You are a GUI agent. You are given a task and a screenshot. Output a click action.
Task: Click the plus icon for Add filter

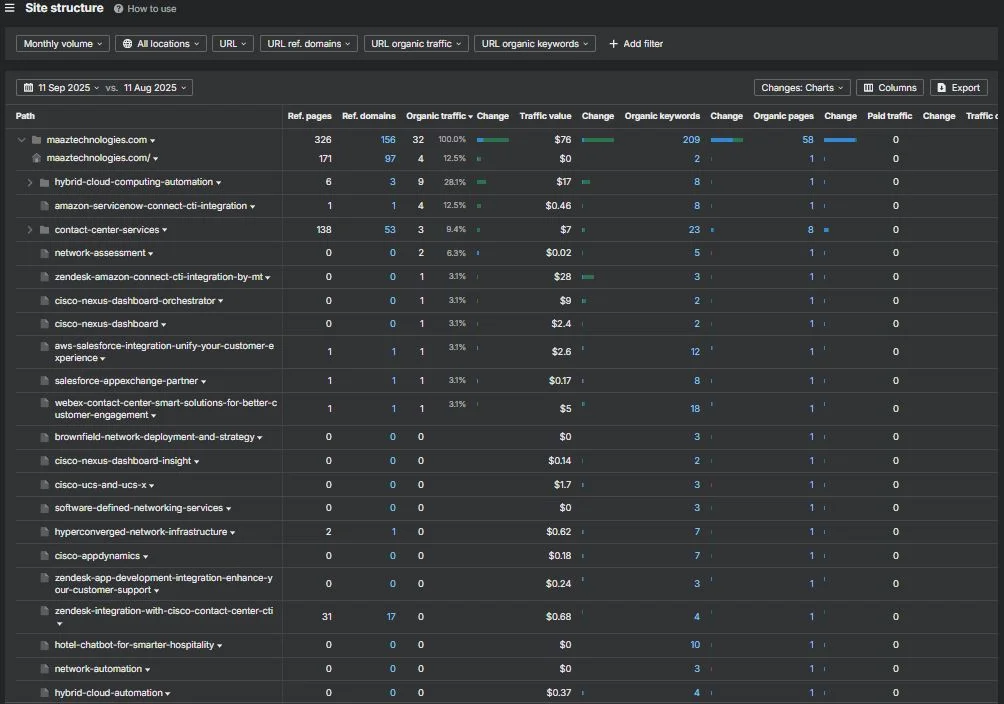coord(613,44)
